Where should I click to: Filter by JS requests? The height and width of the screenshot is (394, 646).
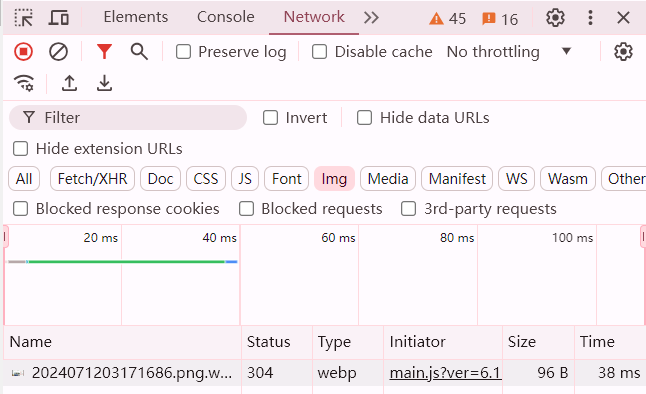(x=245, y=179)
